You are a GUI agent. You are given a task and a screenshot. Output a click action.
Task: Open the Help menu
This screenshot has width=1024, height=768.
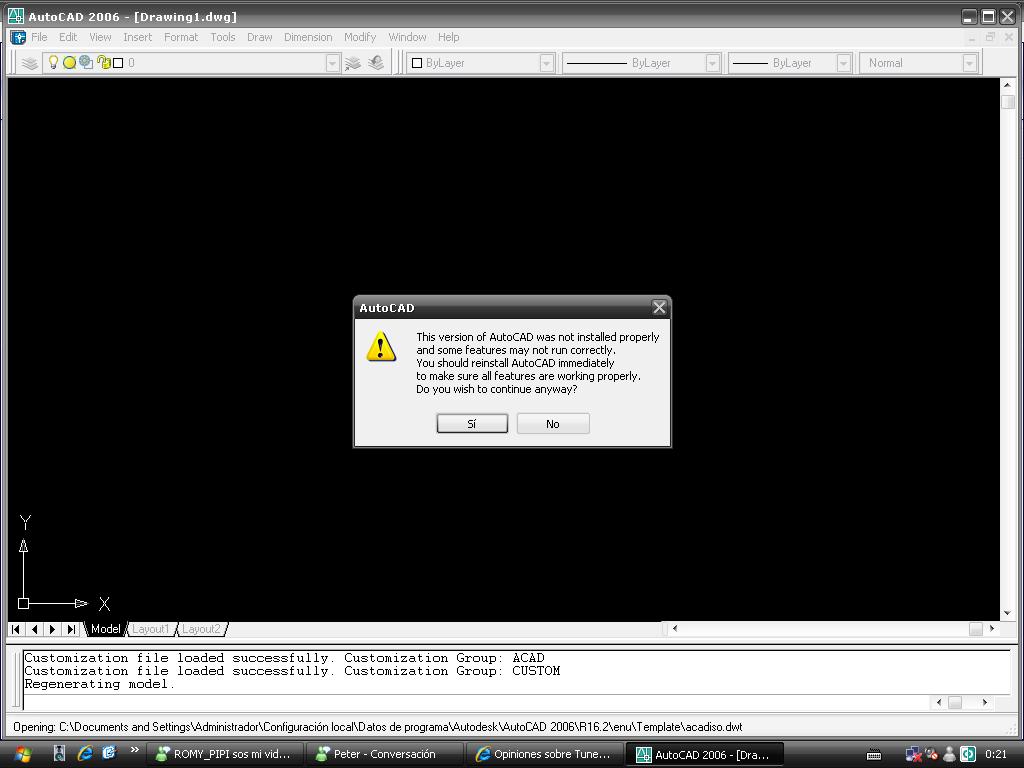(x=449, y=37)
